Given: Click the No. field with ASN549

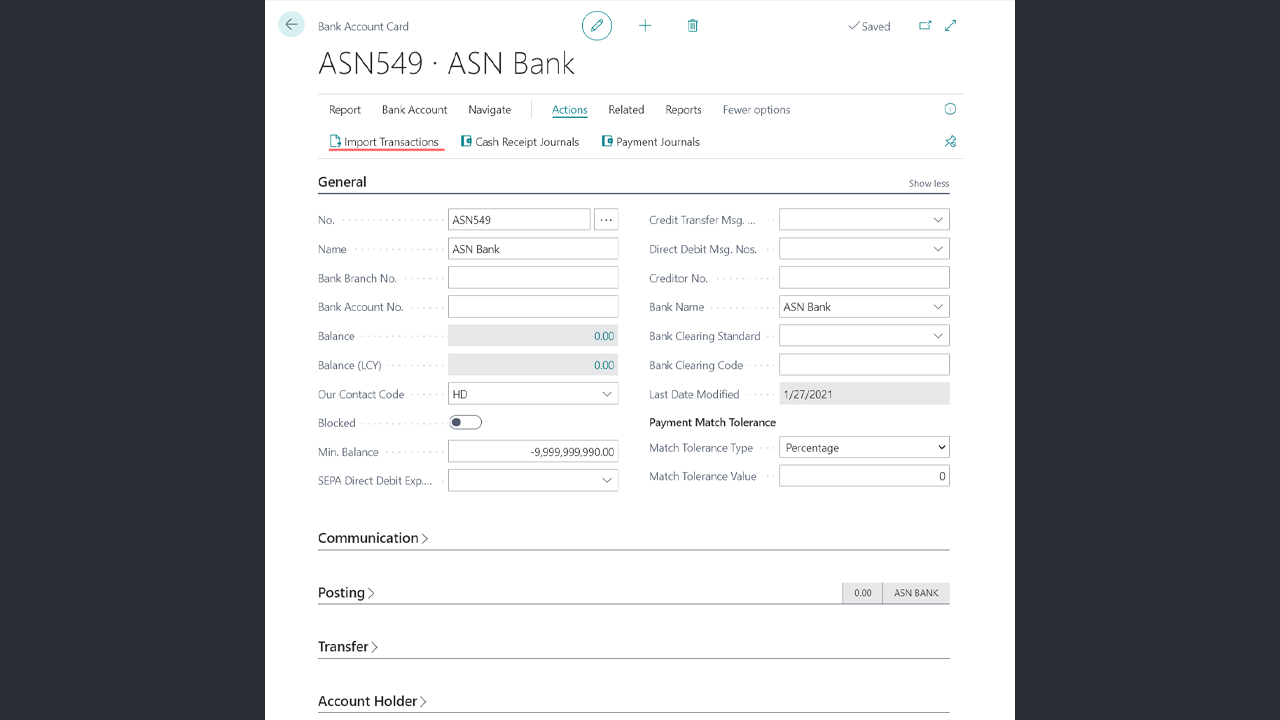Looking at the screenshot, I should coord(519,220).
